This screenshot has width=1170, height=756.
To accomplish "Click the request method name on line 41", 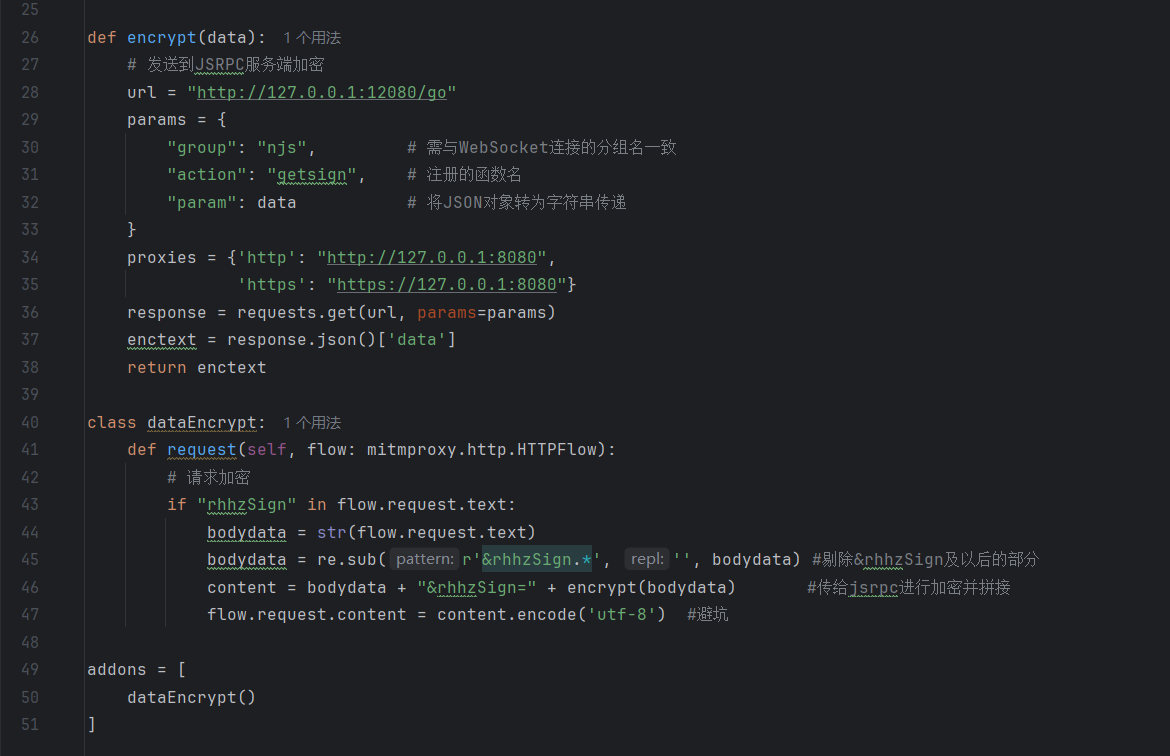I will coord(201,449).
